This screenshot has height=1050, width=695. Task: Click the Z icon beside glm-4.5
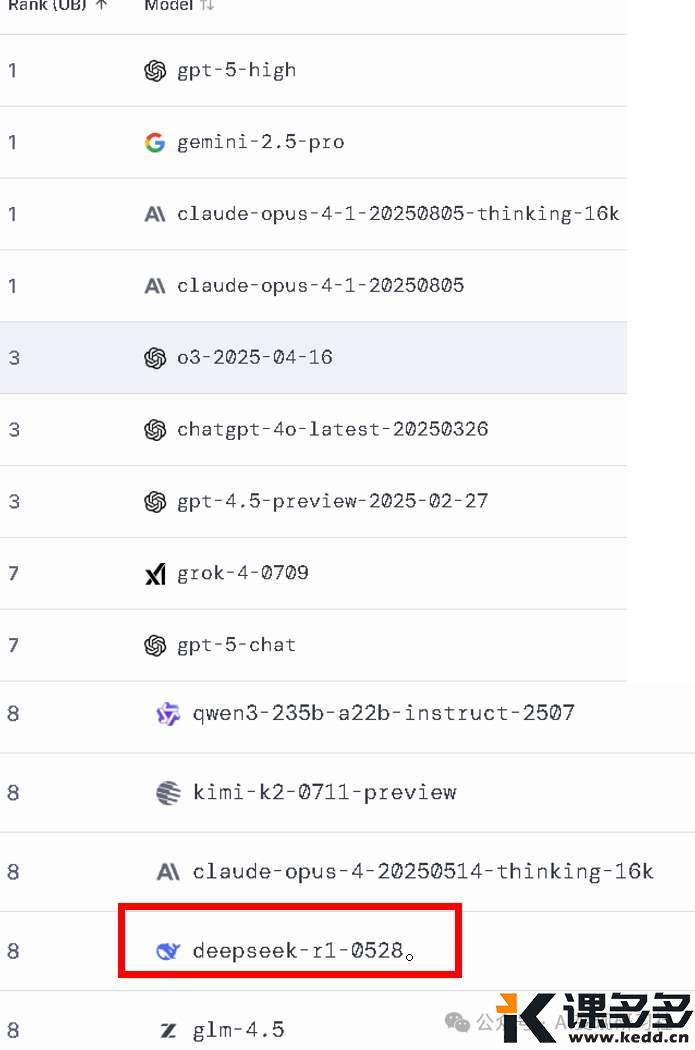pos(168,1030)
